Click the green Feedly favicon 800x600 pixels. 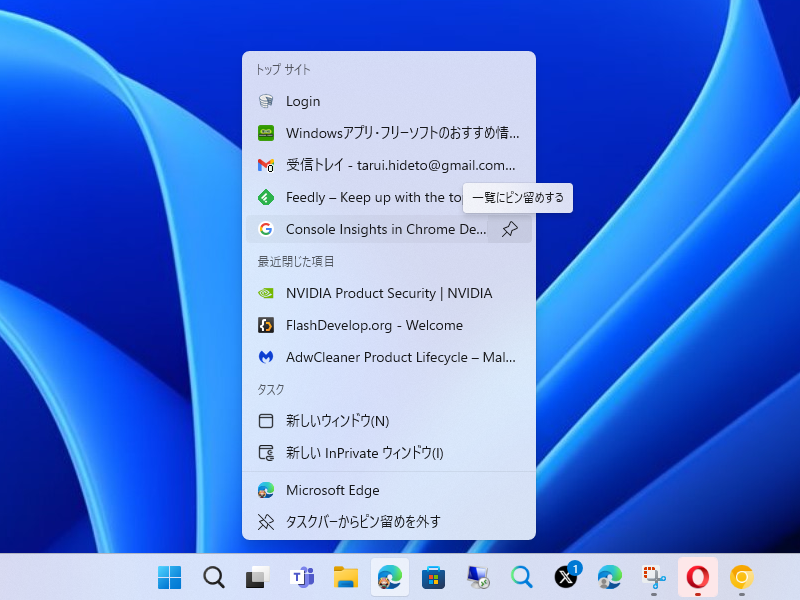(266, 197)
